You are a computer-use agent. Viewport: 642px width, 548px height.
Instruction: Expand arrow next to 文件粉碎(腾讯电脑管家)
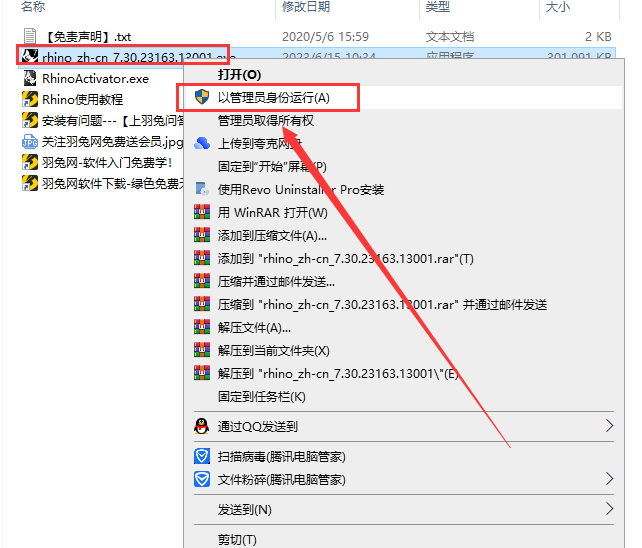pyautogui.click(x=610, y=478)
